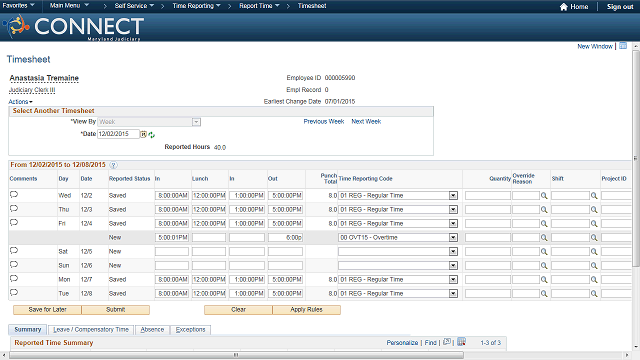640x360 pixels.
Task: Click the green refresh icon next to Date
Action: 151,135
